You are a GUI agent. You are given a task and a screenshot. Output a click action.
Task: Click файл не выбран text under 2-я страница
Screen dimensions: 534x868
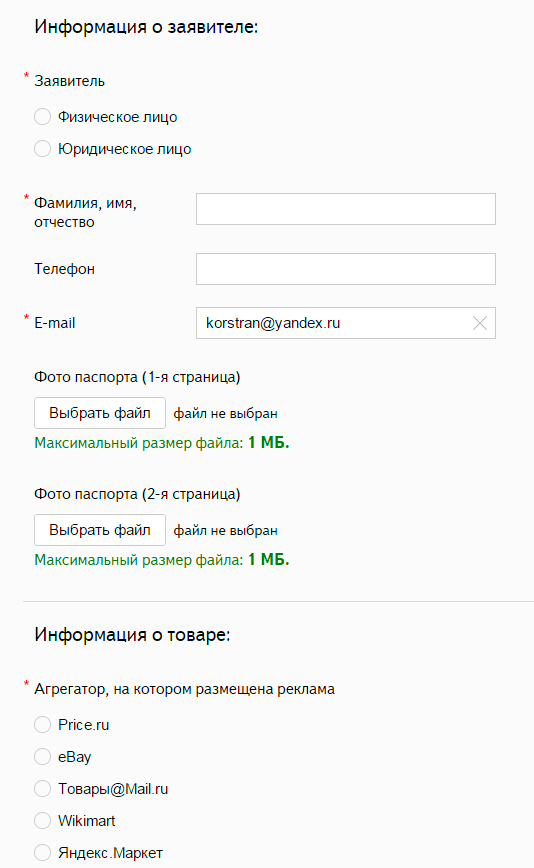click(x=225, y=530)
